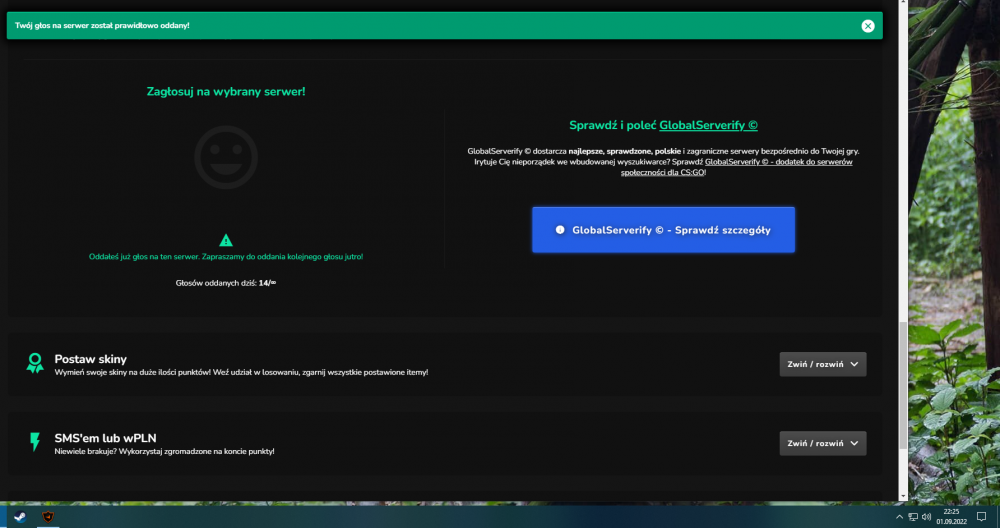This screenshot has height=528, width=1000.
Task: Open the orange shield app in taskbar
Action: pyautogui.click(x=48, y=517)
